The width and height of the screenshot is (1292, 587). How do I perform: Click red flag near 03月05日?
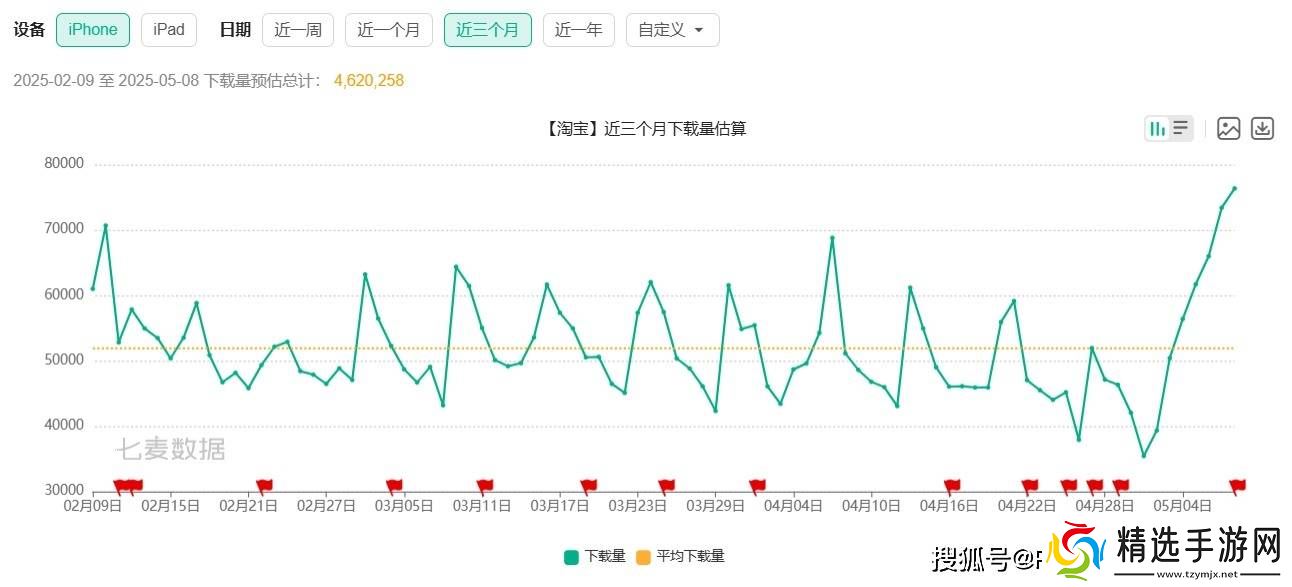point(394,486)
